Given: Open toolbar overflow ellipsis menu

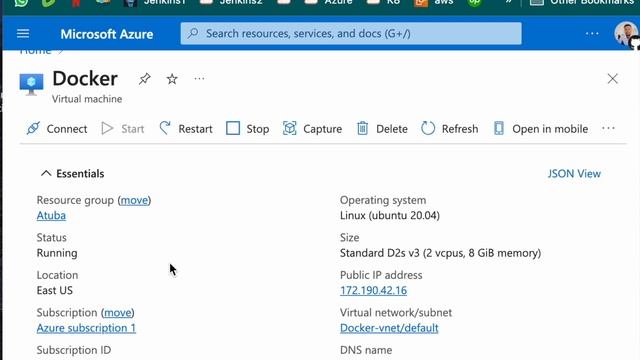Looking at the screenshot, I should 608,128.
